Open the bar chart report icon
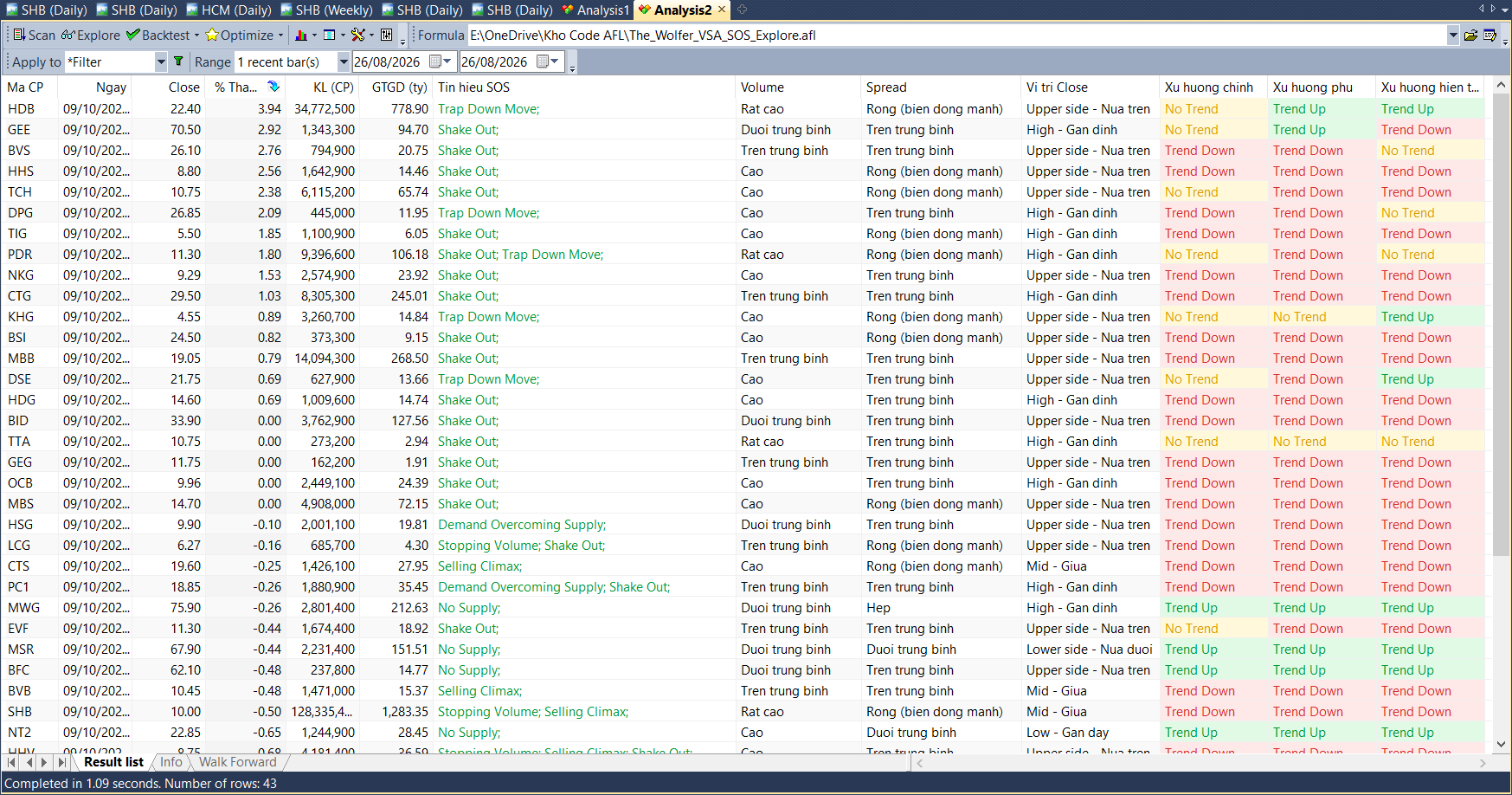1512x795 pixels. coord(301,36)
